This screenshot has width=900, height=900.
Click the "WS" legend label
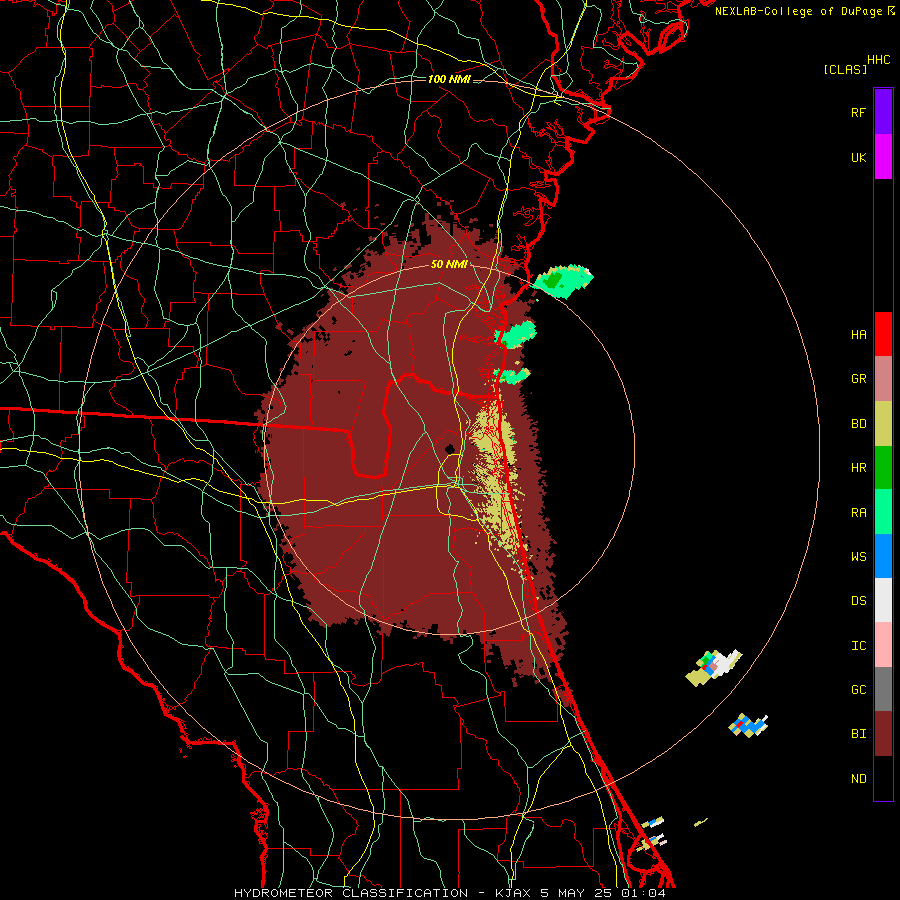pyautogui.click(x=858, y=556)
